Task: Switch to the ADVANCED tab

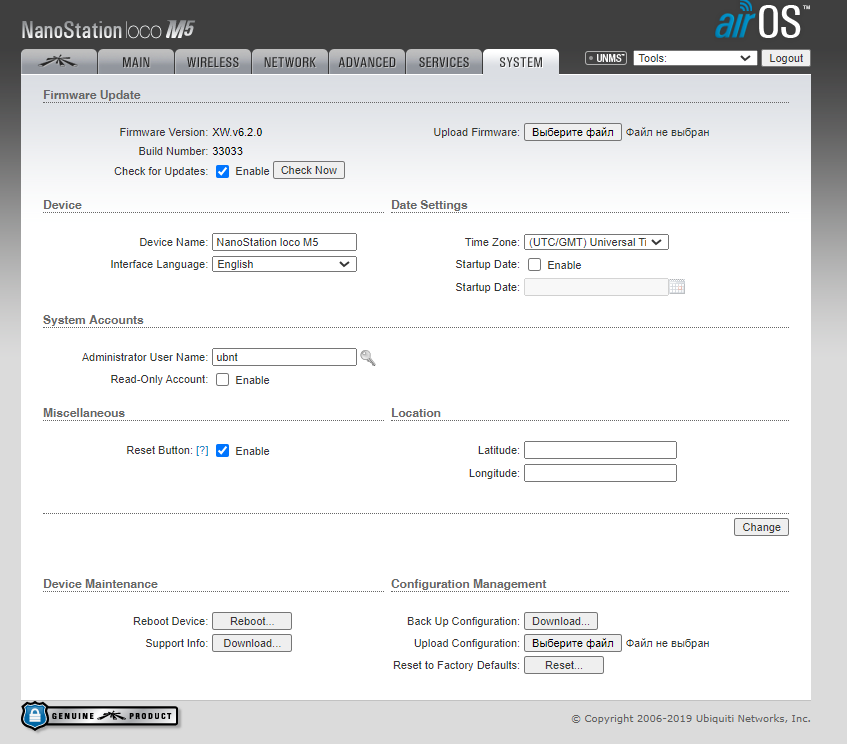Action: tap(367, 62)
